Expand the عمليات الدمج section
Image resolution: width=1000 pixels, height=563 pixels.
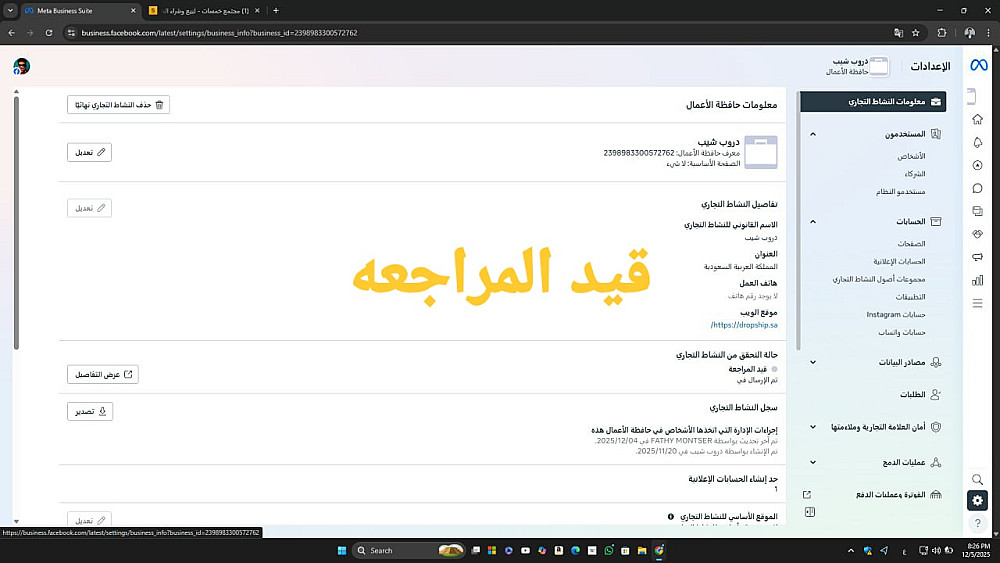[x=812, y=462]
